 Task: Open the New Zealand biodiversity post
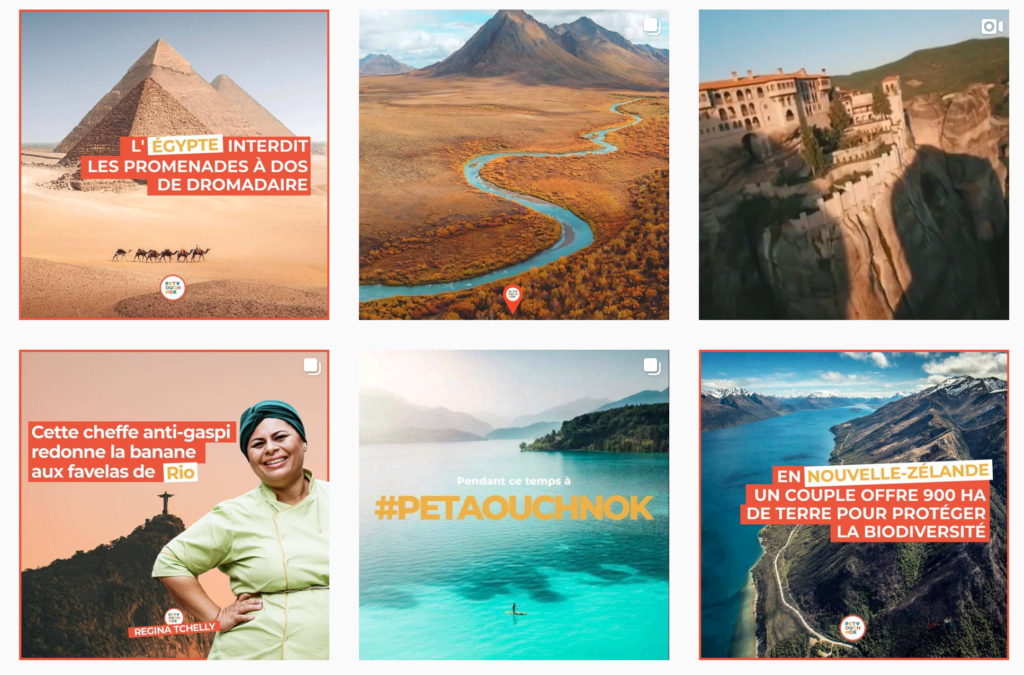point(854,505)
